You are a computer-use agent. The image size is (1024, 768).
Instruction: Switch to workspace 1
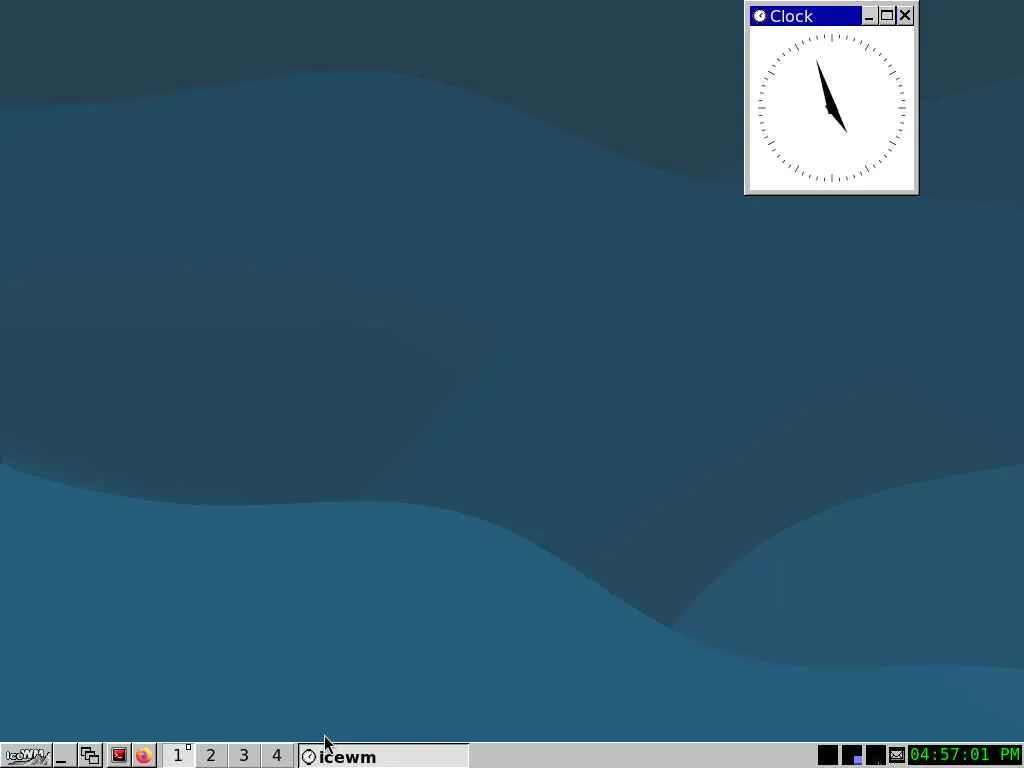[178, 756]
